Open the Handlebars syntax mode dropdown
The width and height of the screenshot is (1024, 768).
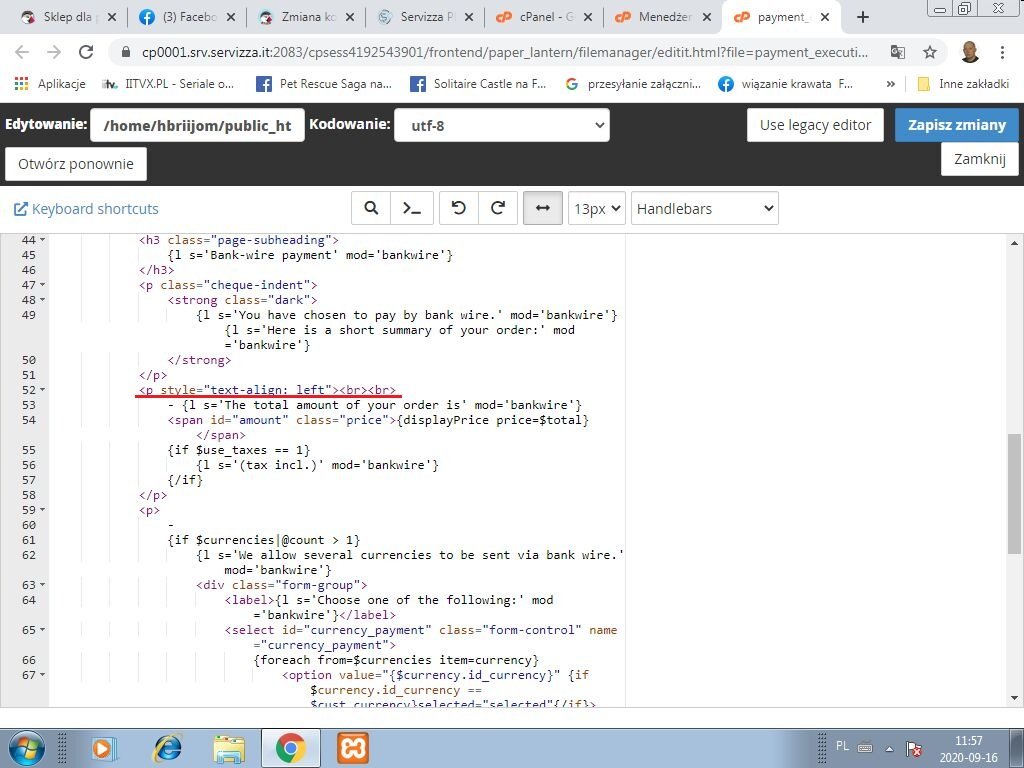[705, 208]
